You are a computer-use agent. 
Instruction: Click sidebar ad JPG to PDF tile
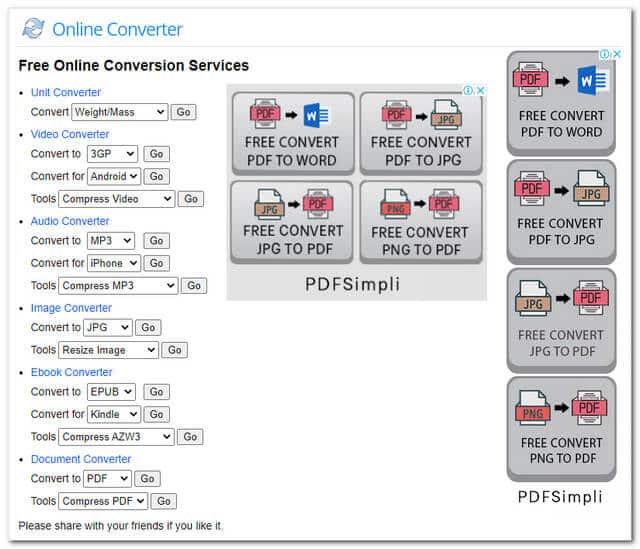pyautogui.click(x=561, y=320)
